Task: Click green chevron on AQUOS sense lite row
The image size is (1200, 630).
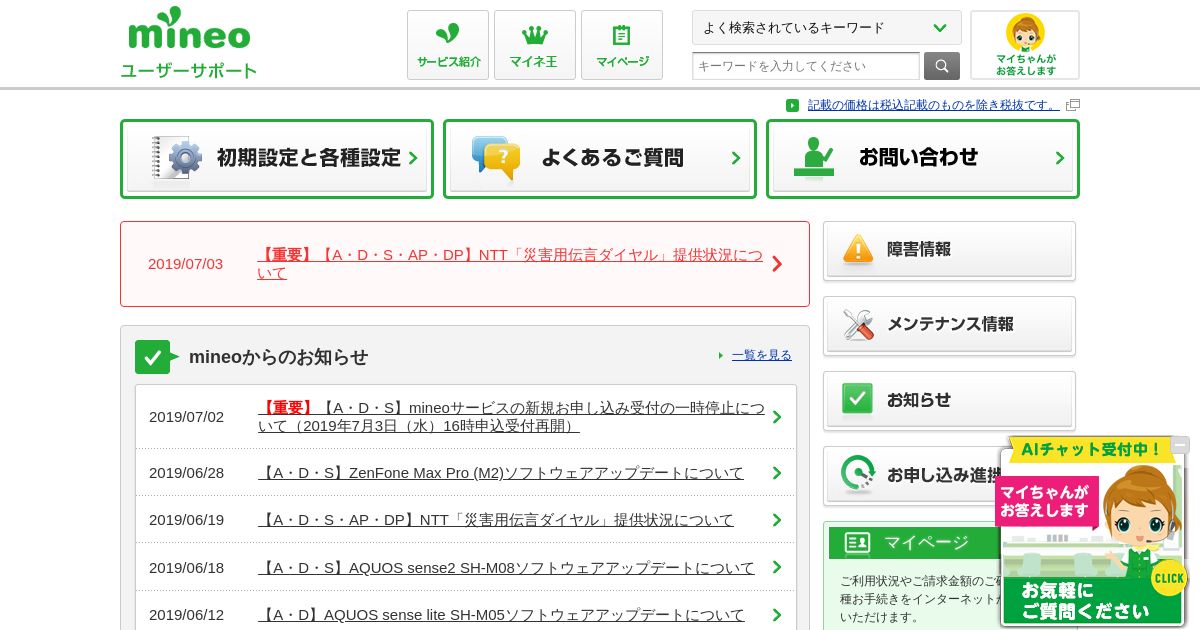Action: [x=777, y=614]
